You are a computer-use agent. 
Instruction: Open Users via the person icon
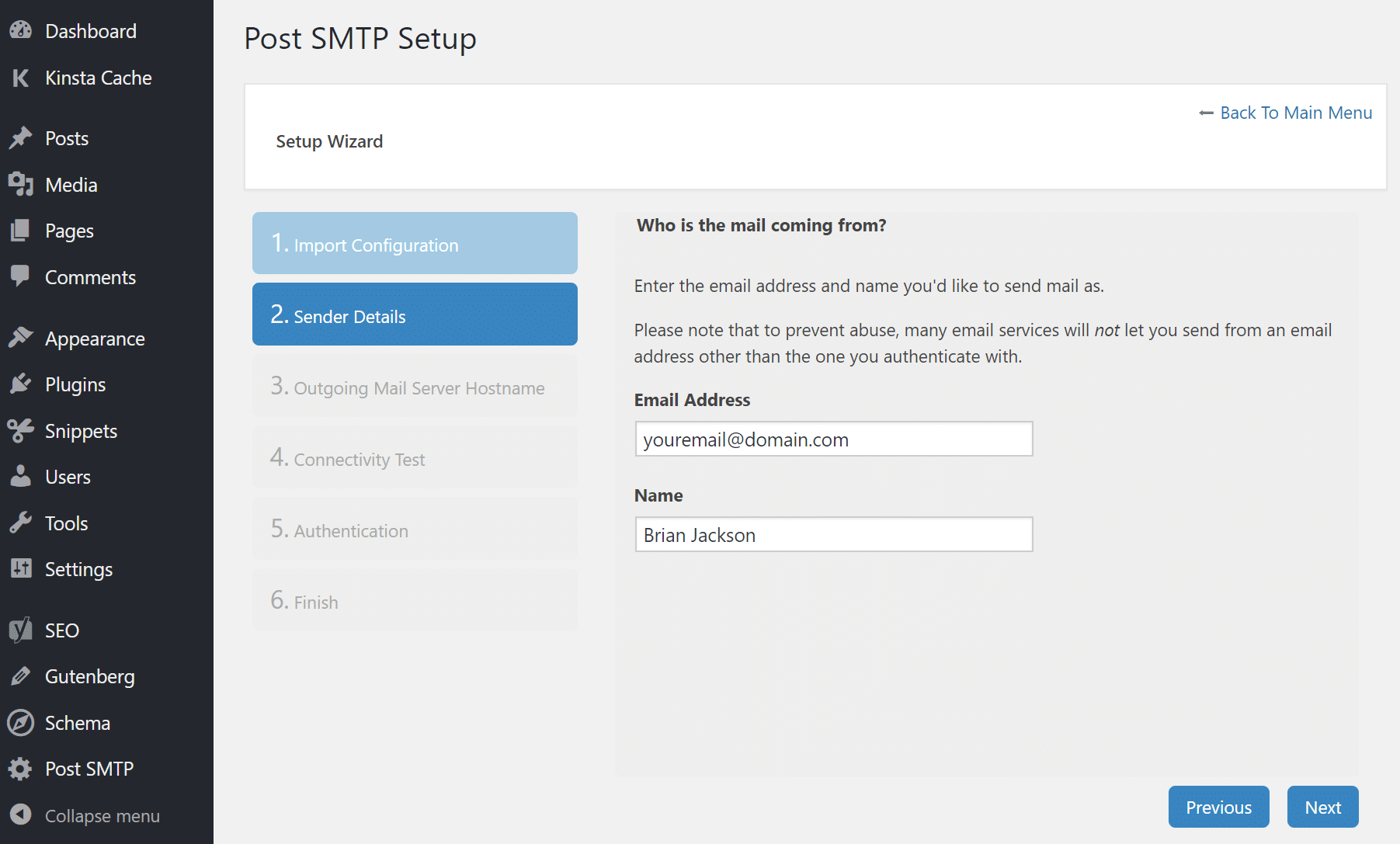tap(21, 477)
